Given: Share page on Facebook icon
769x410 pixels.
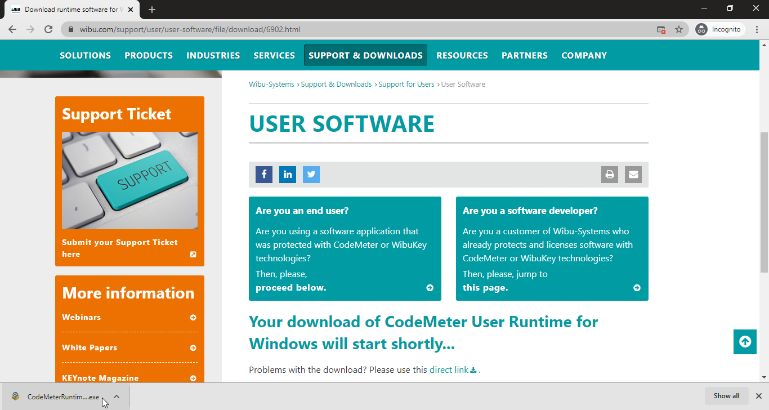Looking at the screenshot, I should click(x=264, y=174).
